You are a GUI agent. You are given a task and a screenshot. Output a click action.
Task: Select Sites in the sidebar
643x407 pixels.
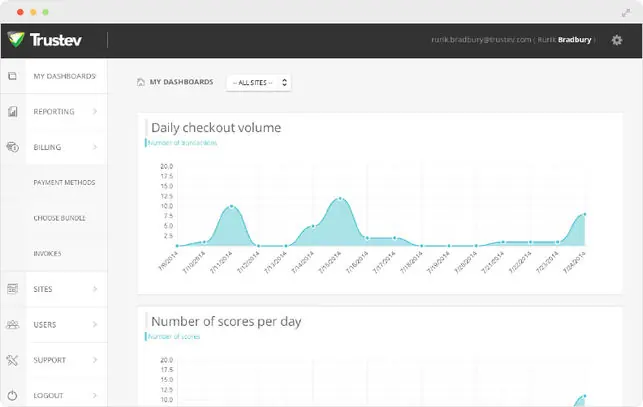(43, 289)
